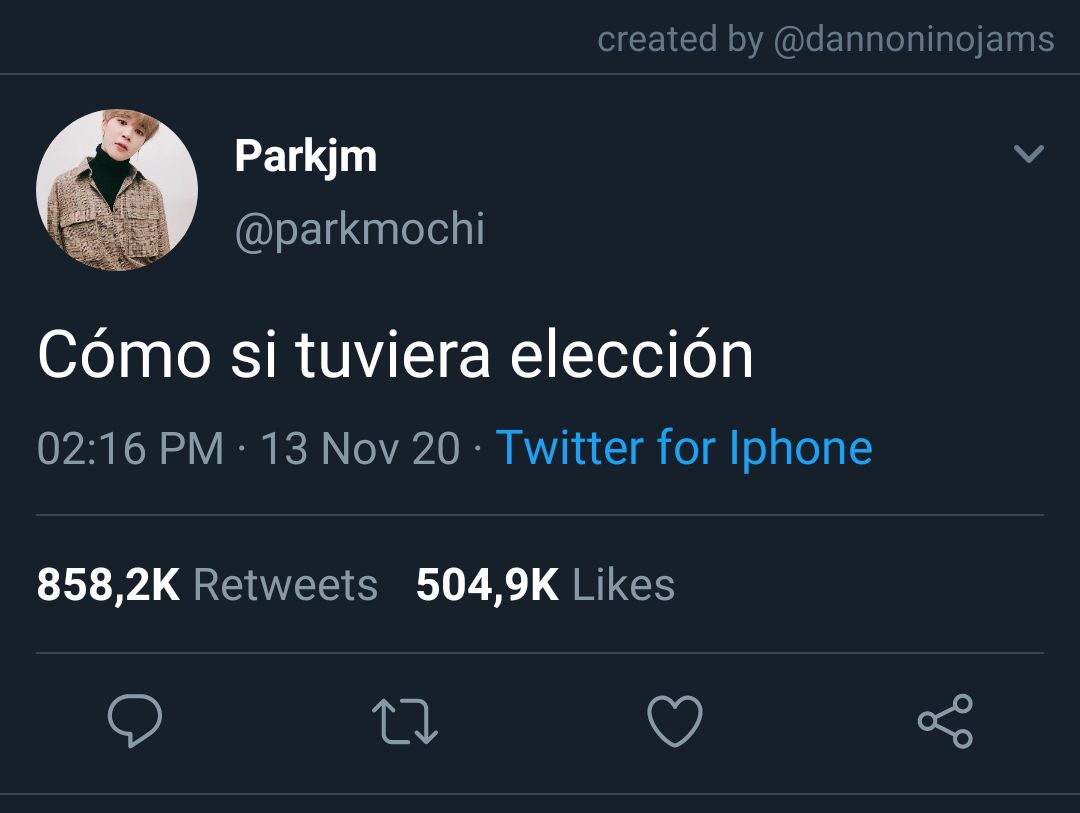Click the Retweets label text
This screenshot has width=1080, height=813.
click(x=286, y=585)
